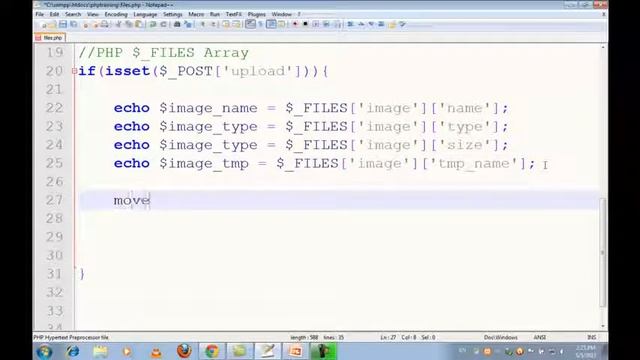Open Internet Explorer from the taskbar
This screenshot has width=640, height=360.
pos(73,351)
